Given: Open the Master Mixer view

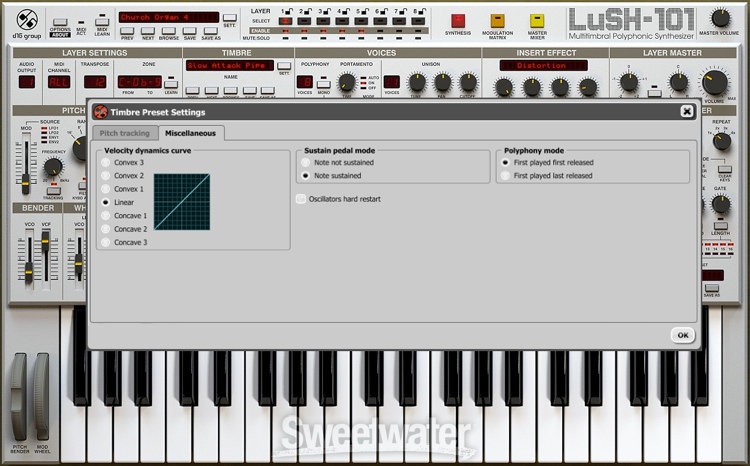Looking at the screenshot, I should click(x=537, y=20).
